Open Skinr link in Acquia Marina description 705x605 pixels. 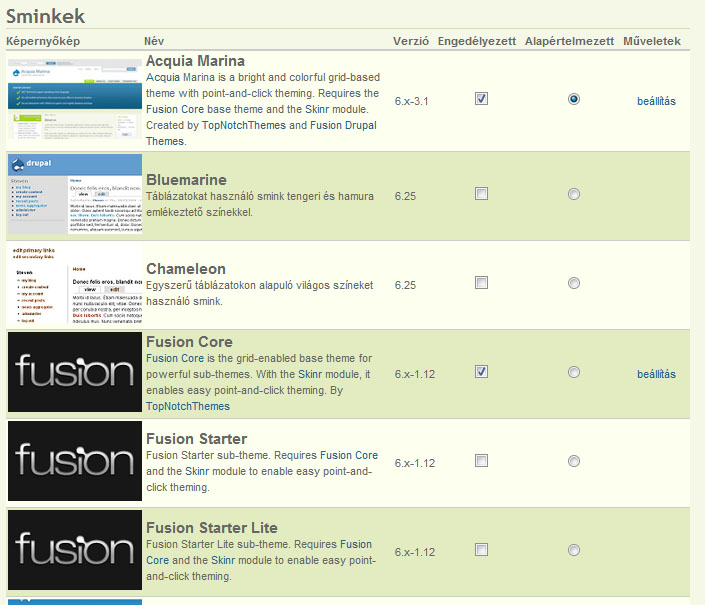tap(317, 109)
